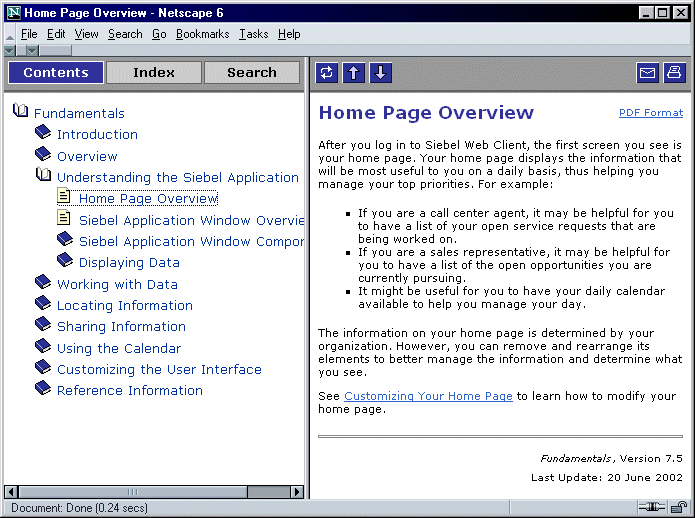Open the Search menu
The height and width of the screenshot is (518, 695).
(125, 34)
